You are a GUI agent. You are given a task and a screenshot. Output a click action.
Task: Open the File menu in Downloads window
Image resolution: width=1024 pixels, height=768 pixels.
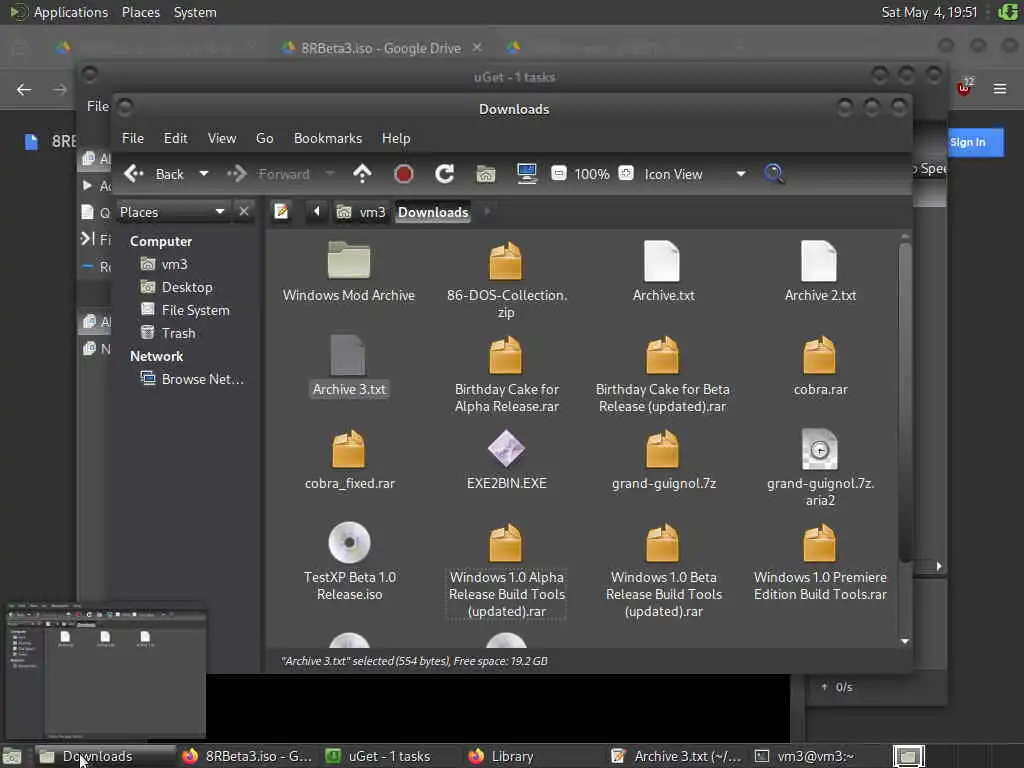pos(133,138)
